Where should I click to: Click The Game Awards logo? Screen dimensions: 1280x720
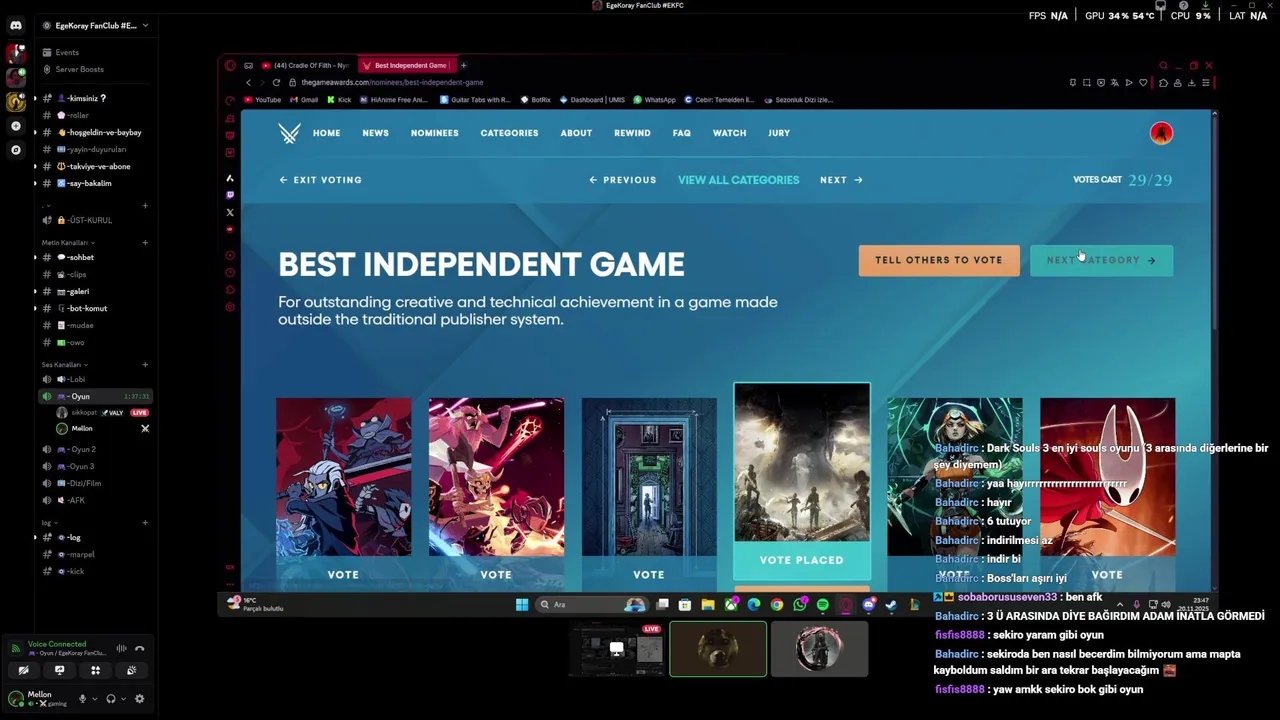tap(289, 133)
